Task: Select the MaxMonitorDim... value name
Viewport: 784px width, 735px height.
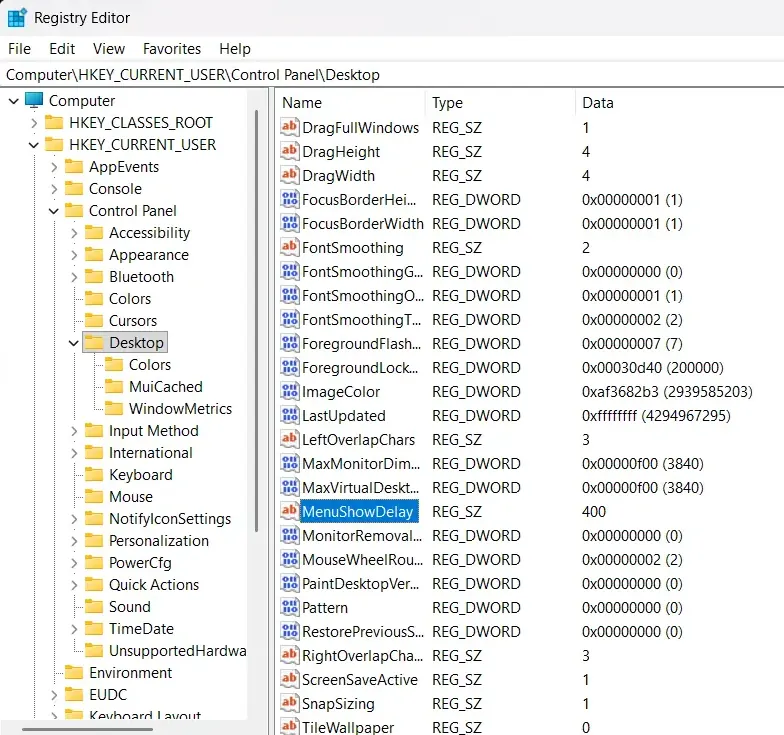Action: coord(361,464)
